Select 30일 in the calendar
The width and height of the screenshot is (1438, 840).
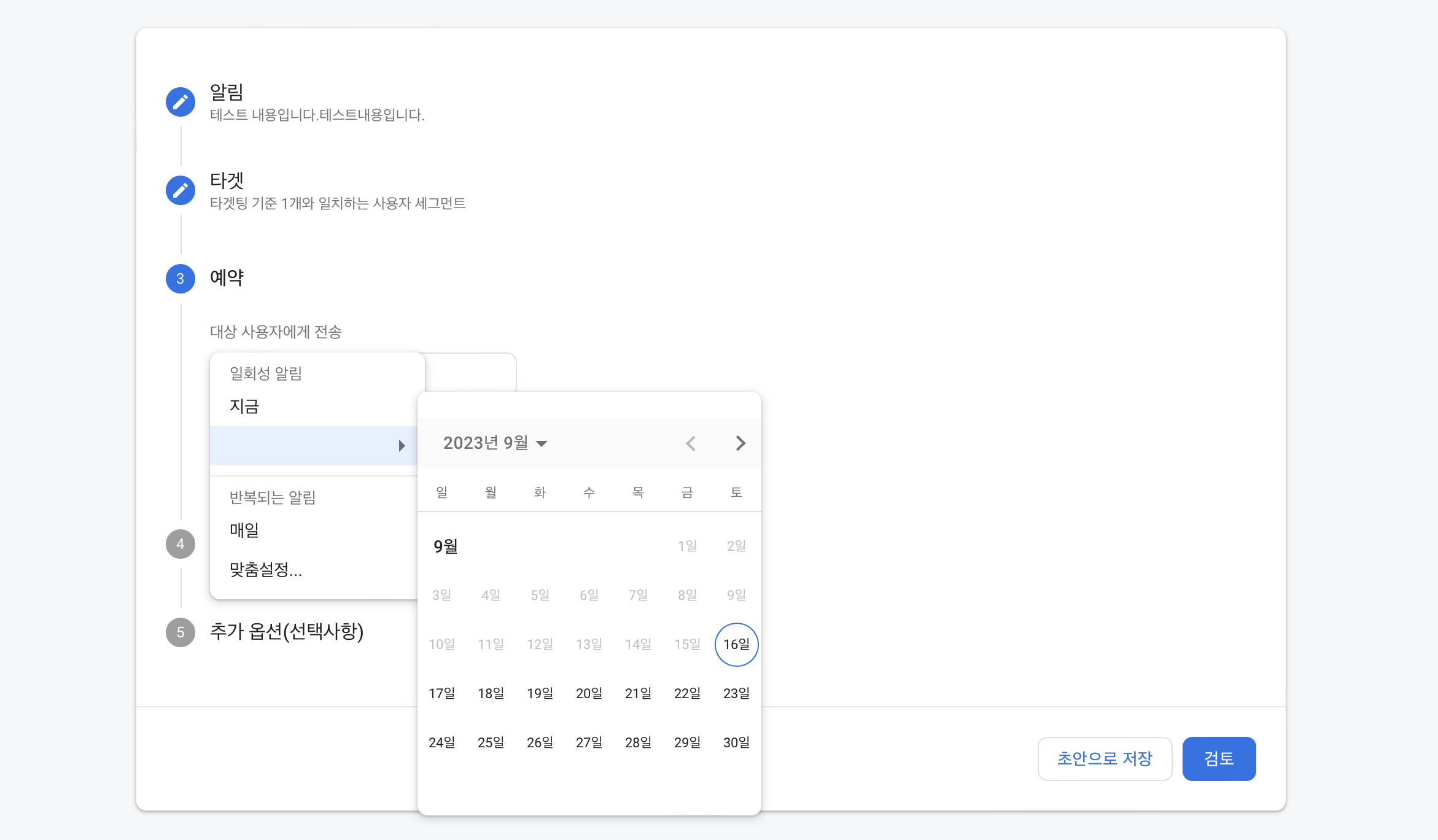point(736,742)
